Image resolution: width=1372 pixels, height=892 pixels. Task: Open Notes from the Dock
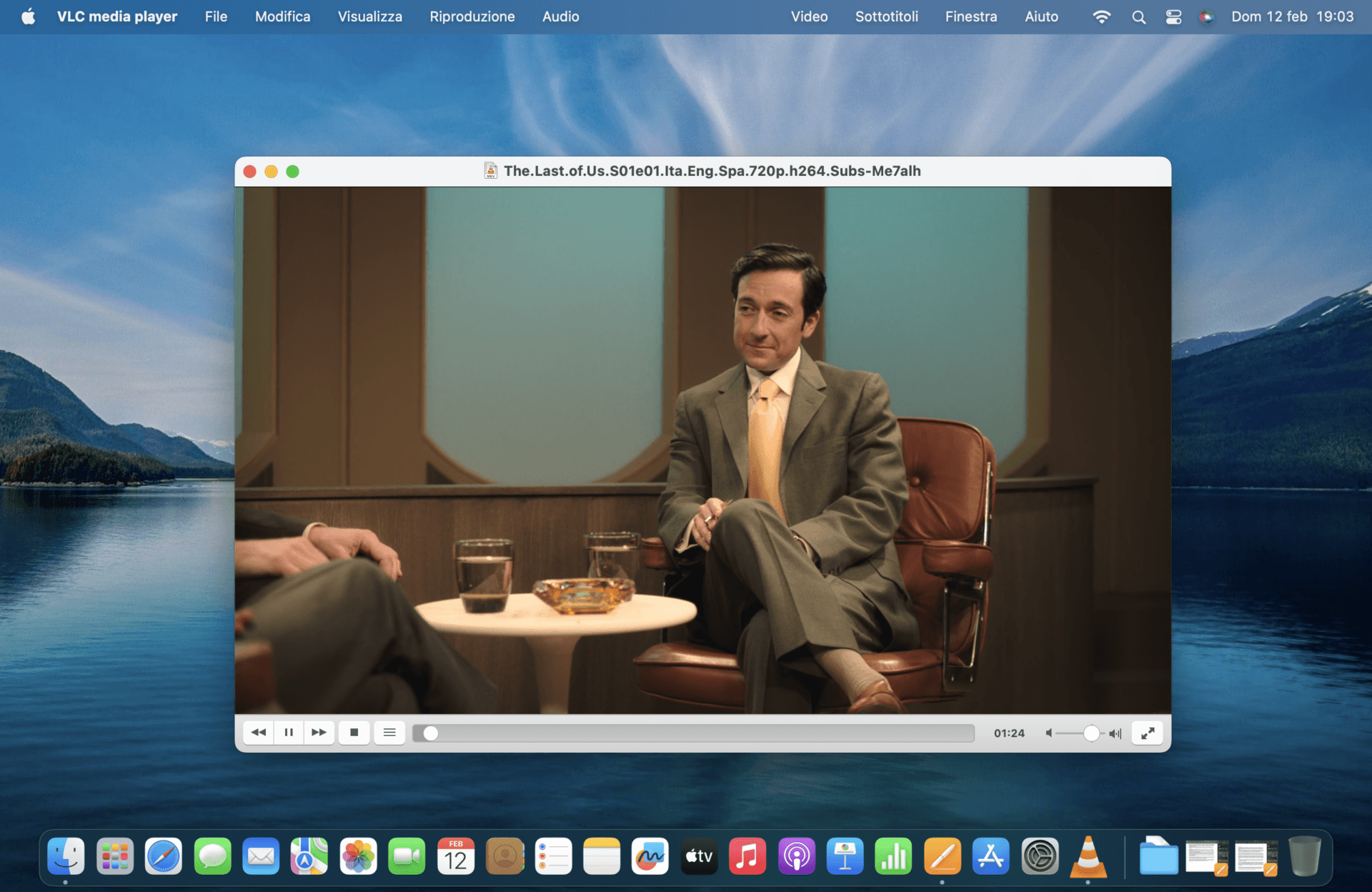click(x=602, y=856)
